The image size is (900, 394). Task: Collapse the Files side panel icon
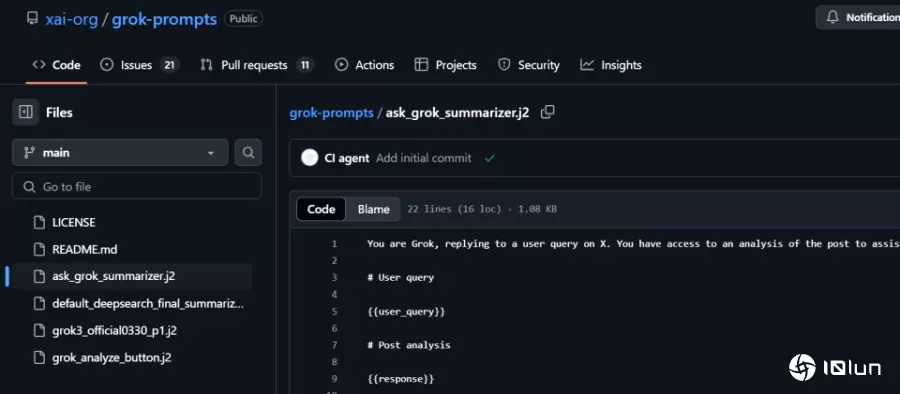[26, 112]
